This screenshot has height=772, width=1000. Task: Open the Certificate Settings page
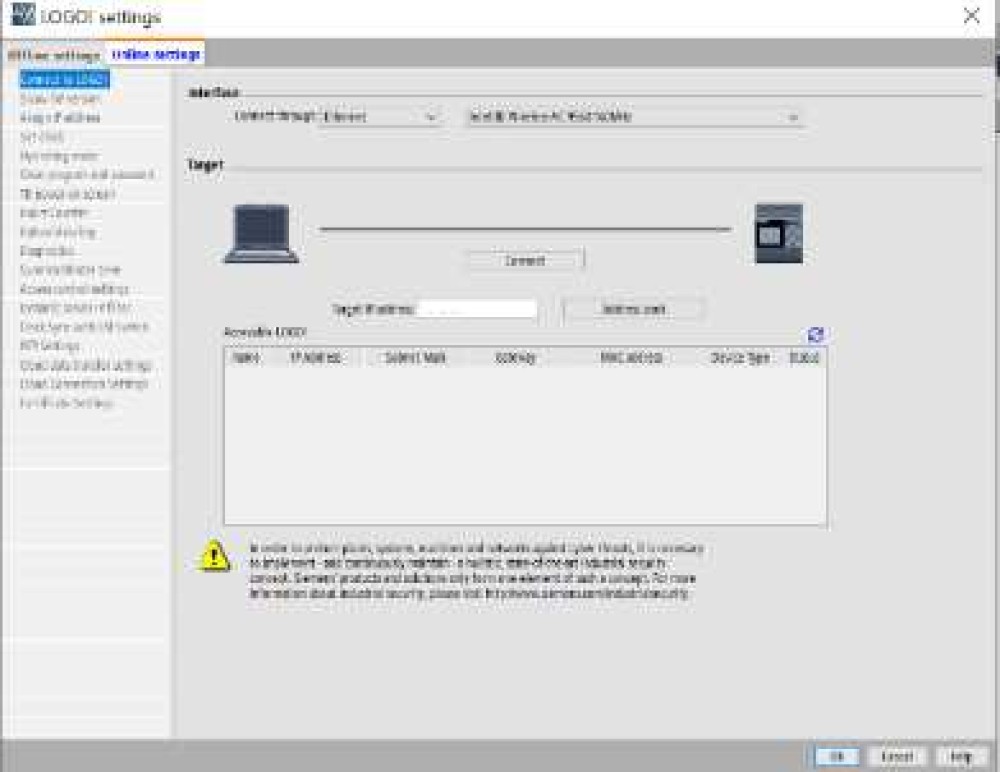66,403
